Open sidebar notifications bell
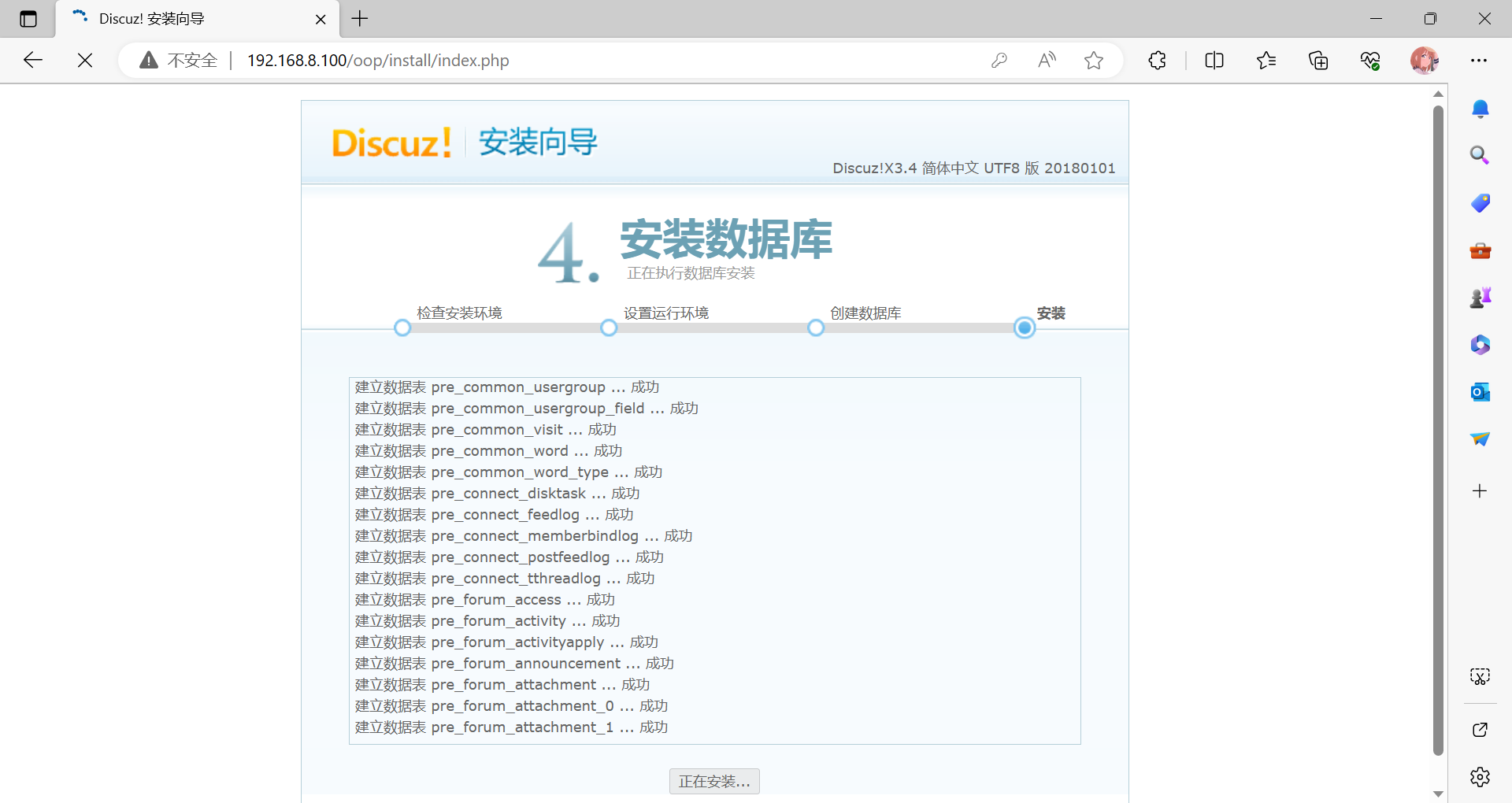Screen dimensions: 1512x803 pos(1480,109)
